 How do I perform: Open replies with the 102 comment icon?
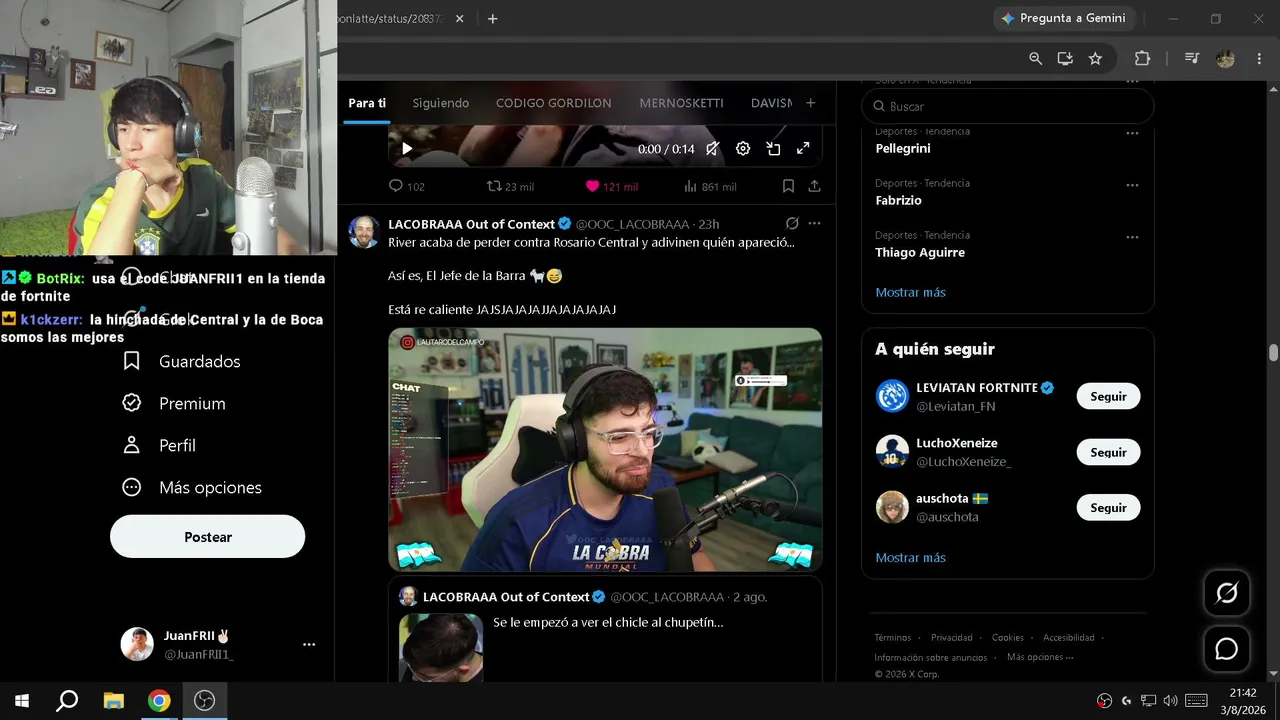pos(406,186)
